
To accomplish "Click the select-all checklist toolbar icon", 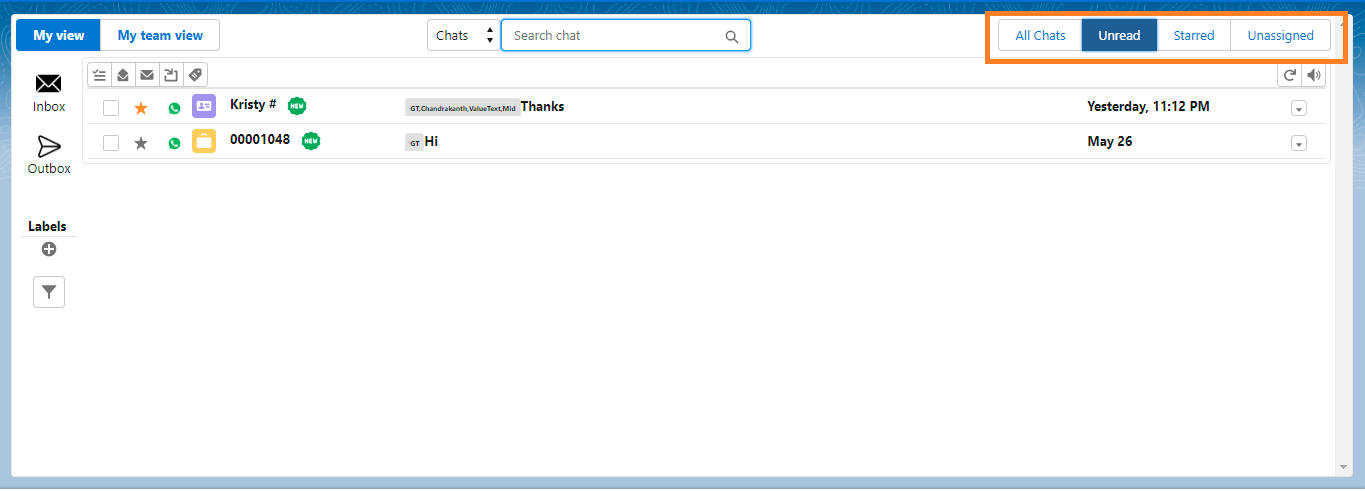I will (x=99, y=75).
